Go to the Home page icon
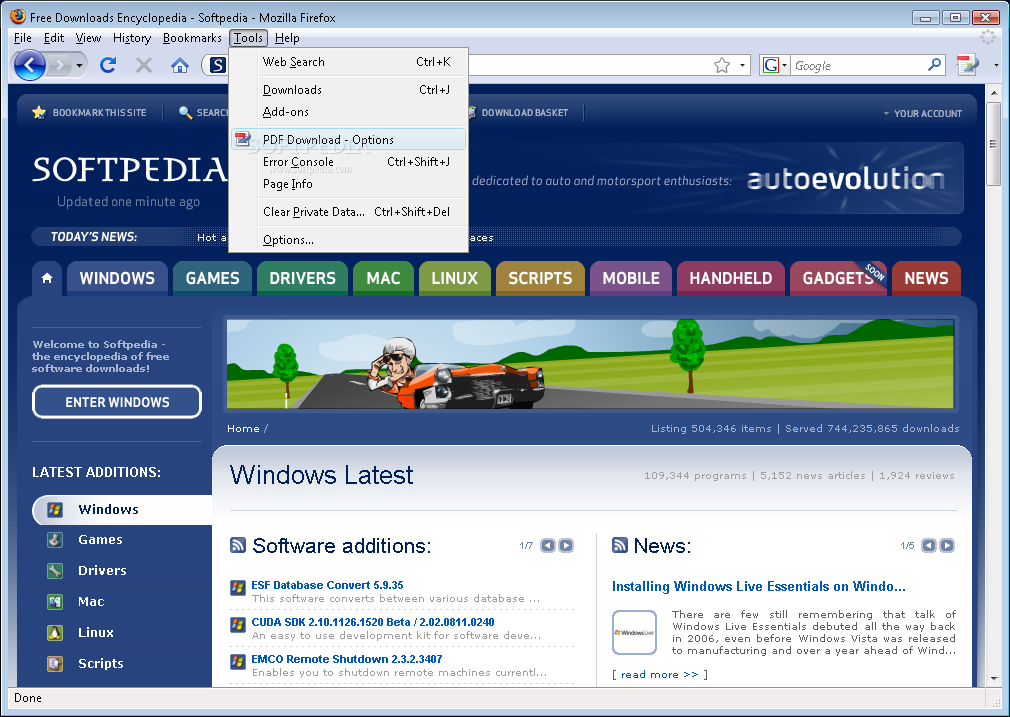Viewport: 1010px width, 717px height. (x=180, y=65)
